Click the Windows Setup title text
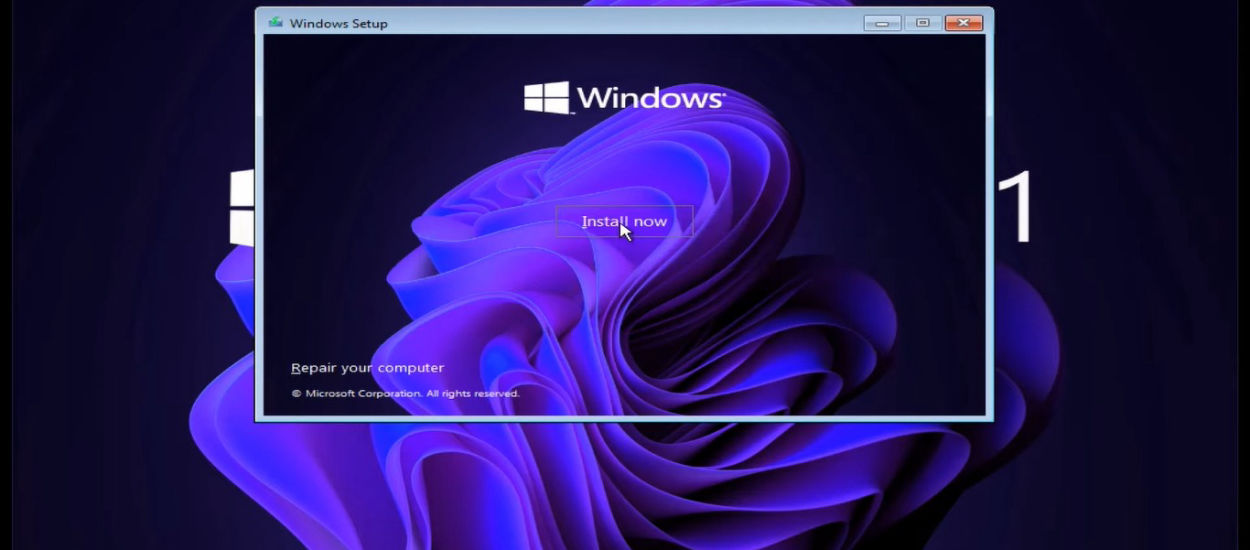This screenshot has width=1250, height=550. [338, 23]
